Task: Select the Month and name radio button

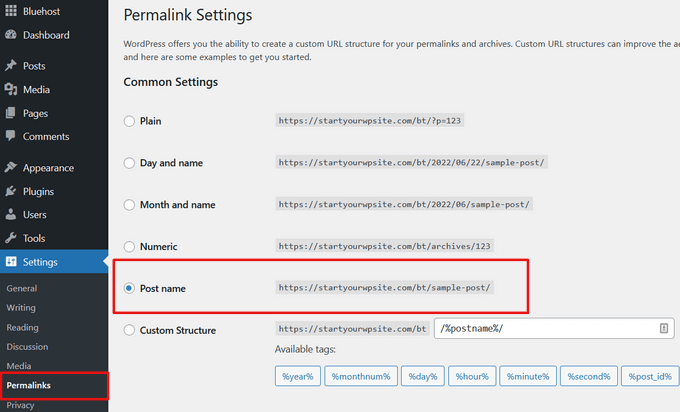Action: (129, 205)
